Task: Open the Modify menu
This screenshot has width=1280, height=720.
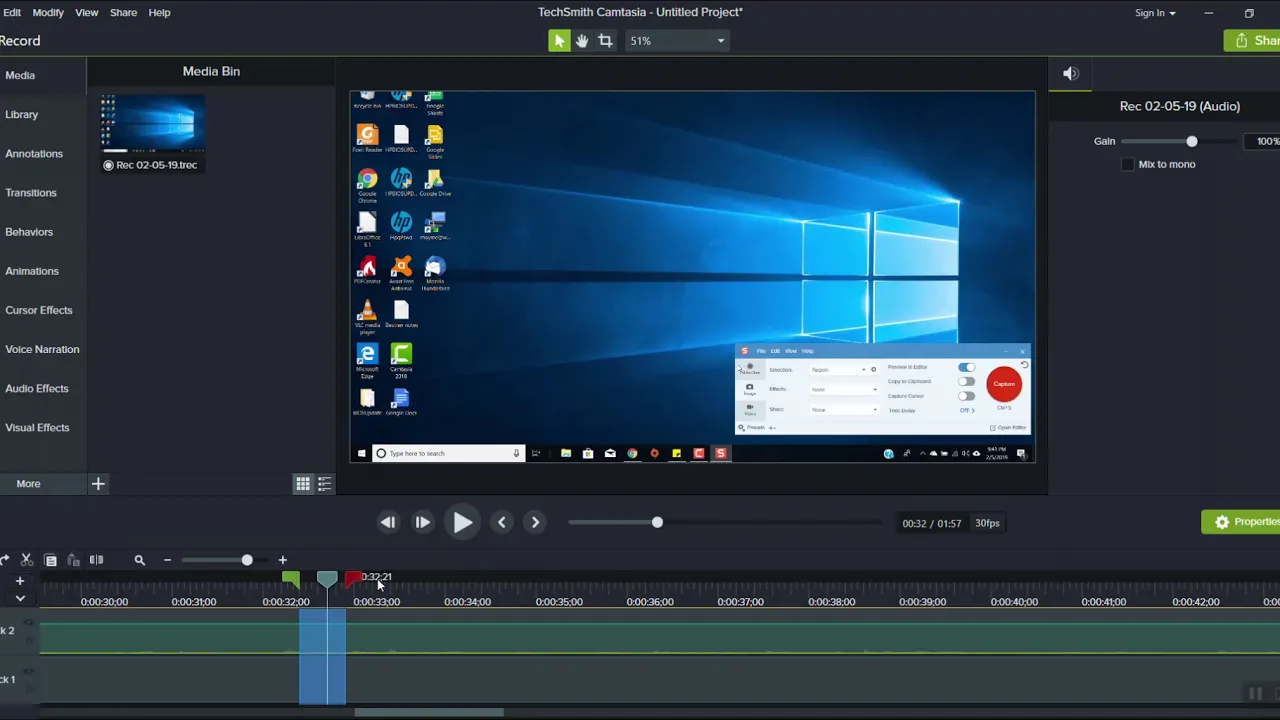Action: pos(48,12)
